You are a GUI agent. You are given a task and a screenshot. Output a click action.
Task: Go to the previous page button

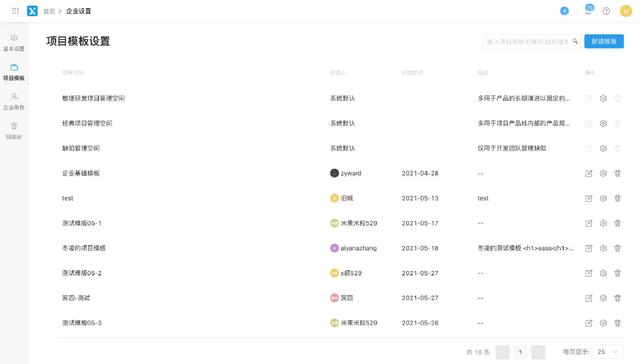coord(502,352)
